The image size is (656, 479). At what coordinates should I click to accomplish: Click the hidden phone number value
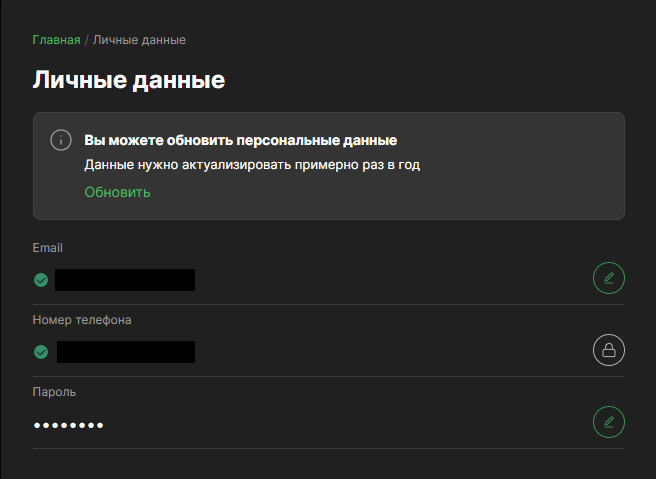[125, 352]
